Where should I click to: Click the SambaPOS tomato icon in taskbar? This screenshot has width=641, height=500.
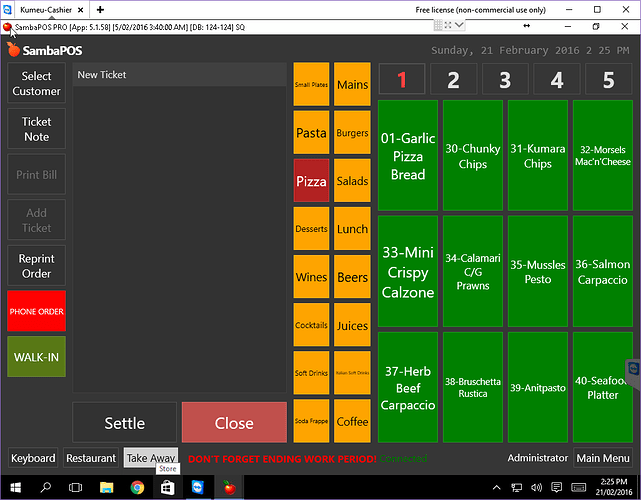[x=229, y=488]
